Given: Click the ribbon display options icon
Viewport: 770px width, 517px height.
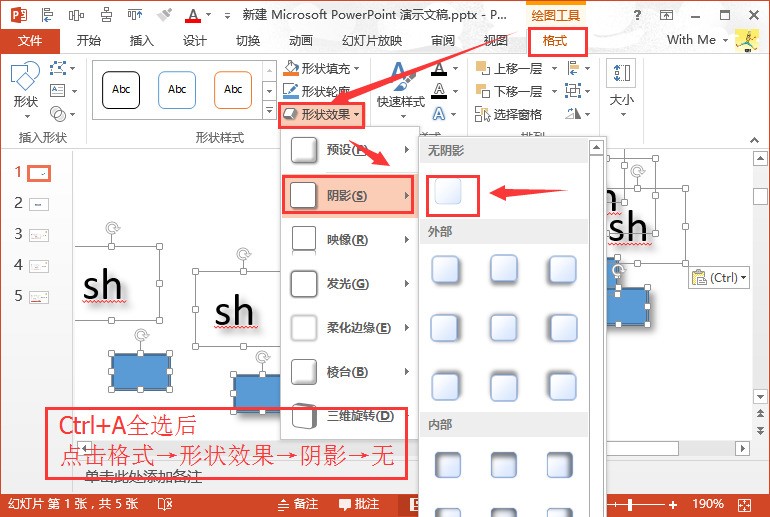Looking at the screenshot, I should click(666, 15).
